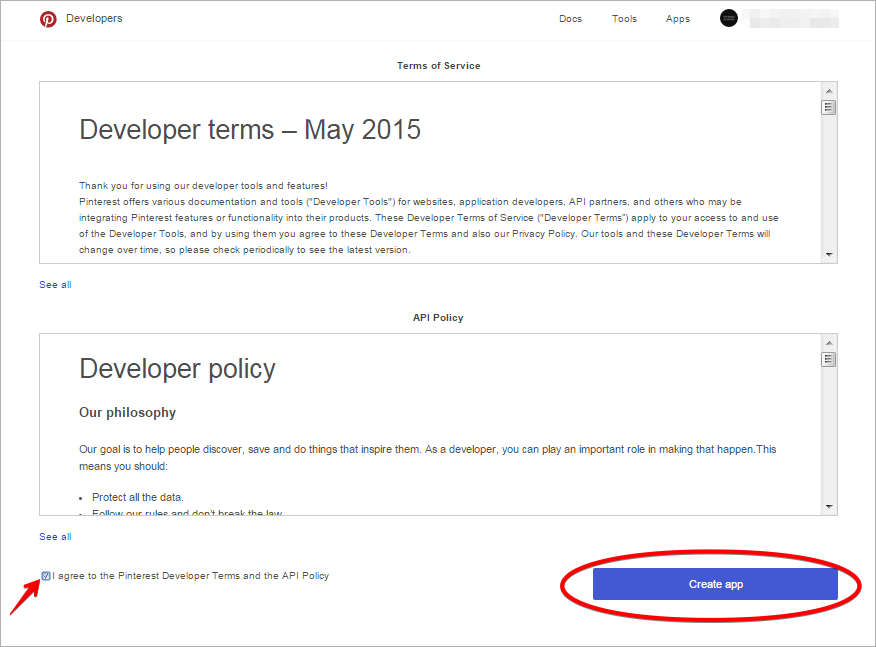Click the Developers home link
The image size is (876, 647).
[94, 18]
